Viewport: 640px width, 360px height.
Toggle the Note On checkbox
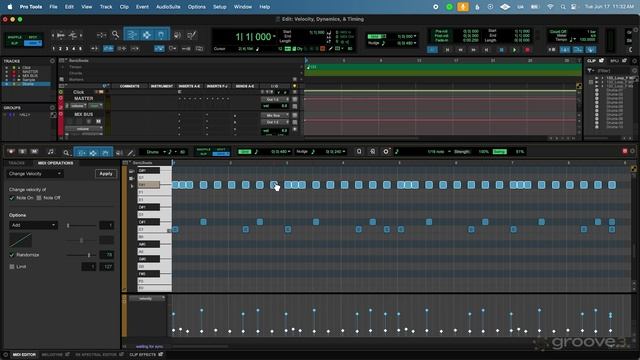tap(12, 198)
